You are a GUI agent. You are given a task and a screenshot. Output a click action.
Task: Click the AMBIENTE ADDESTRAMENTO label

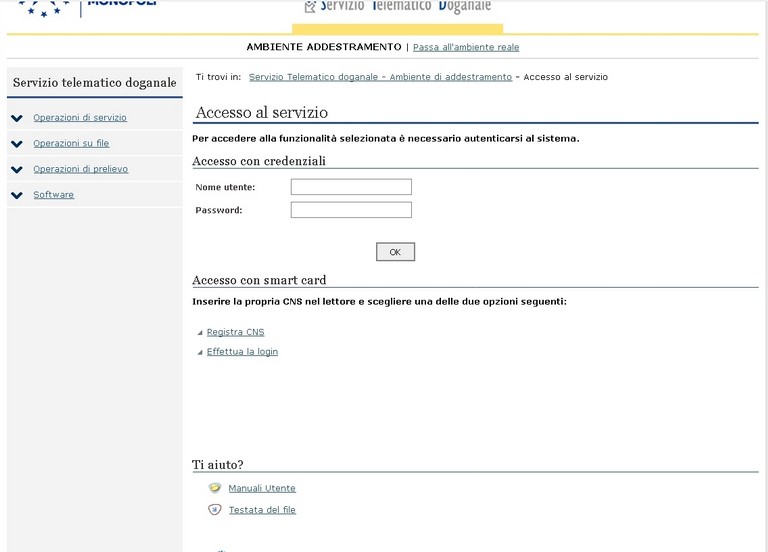pos(324,47)
